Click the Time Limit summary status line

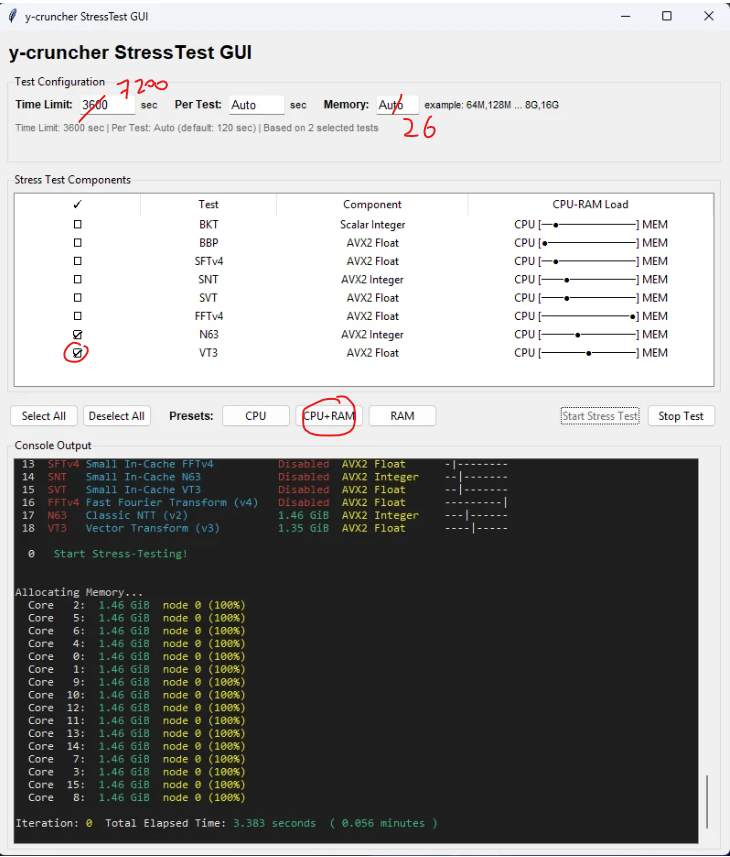197,128
